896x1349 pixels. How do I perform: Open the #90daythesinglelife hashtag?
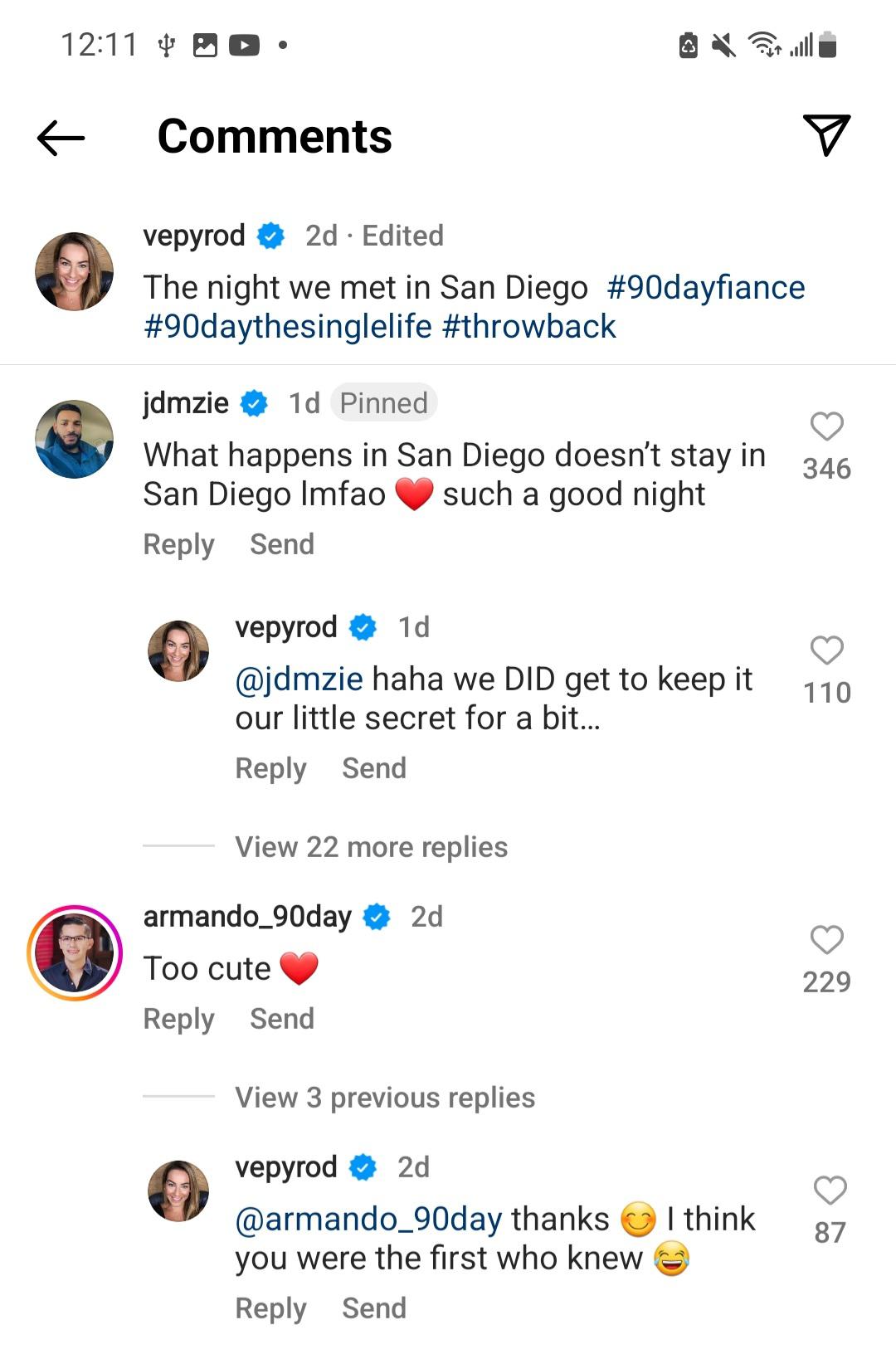click(287, 327)
